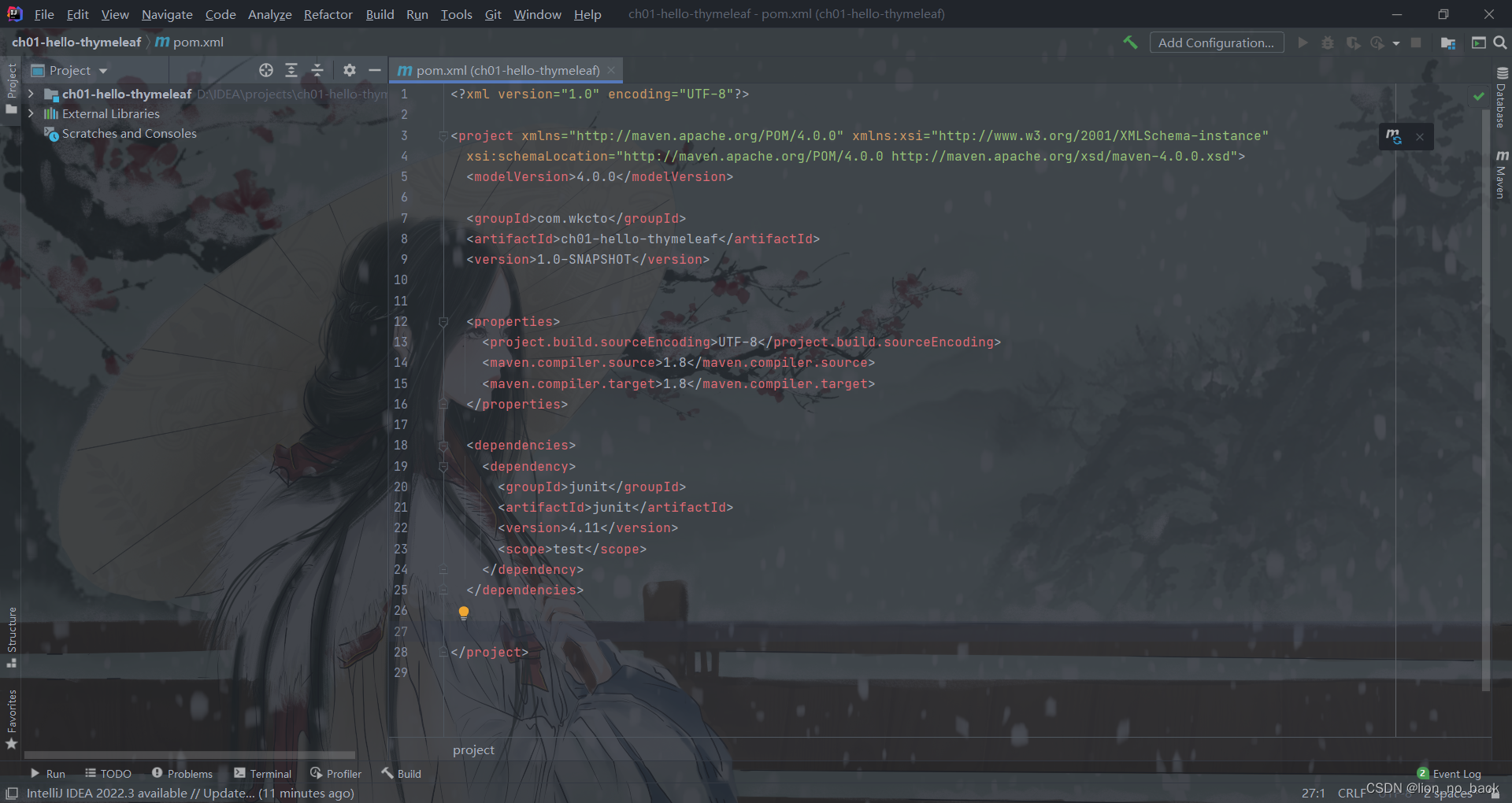This screenshot has width=1512, height=803.
Task: Click the Profiler run icon in toolbar
Action: click(1377, 43)
